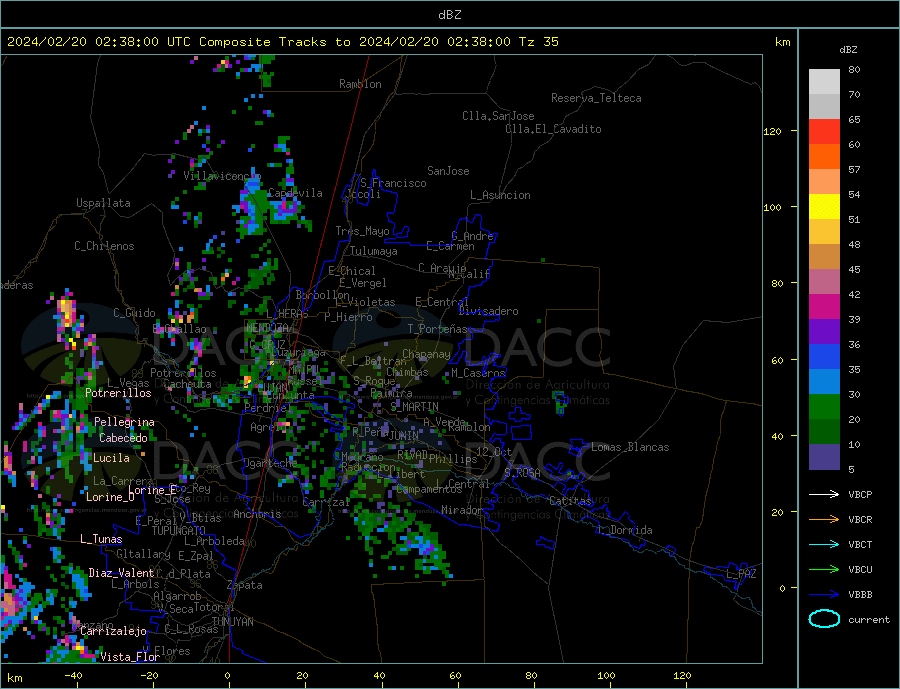Click the '120' tick on the vertical axis
Image resolution: width=900 pixels, height=689 pixels.
773,131
